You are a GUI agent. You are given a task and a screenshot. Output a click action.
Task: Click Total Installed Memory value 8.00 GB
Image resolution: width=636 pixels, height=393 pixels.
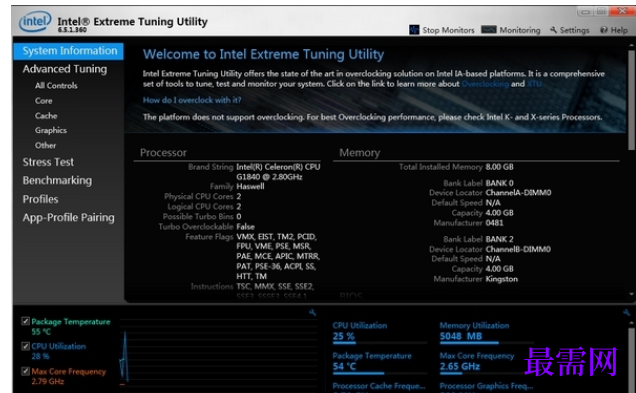[x=500, y=167]
